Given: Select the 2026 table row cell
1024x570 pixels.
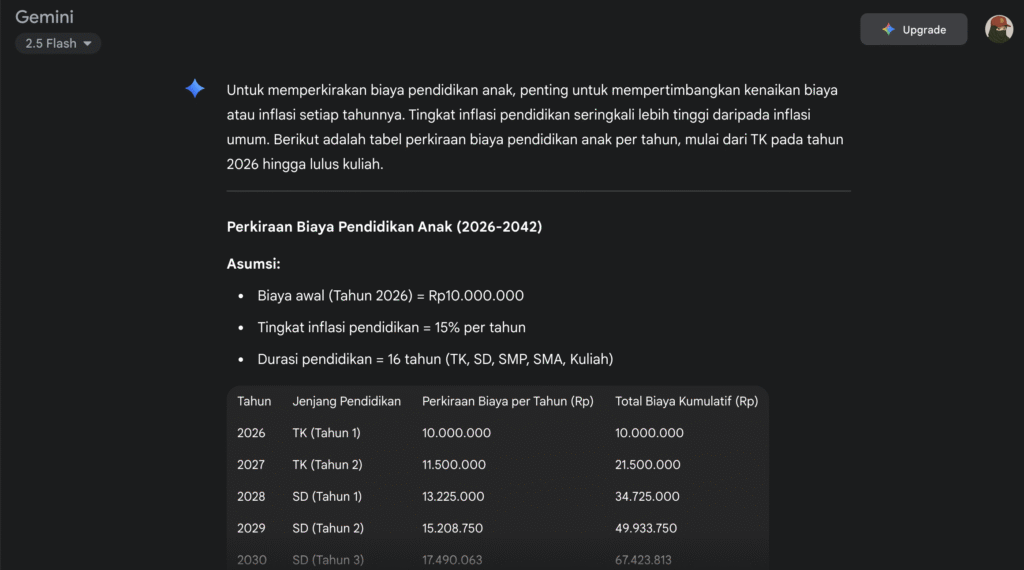Looking at the screenshot, I should (x=251, y=433).
